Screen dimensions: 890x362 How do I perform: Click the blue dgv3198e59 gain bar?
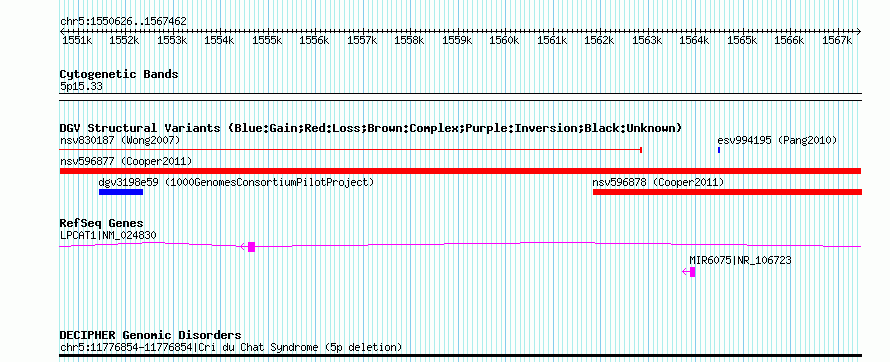(x=121, y=192)
